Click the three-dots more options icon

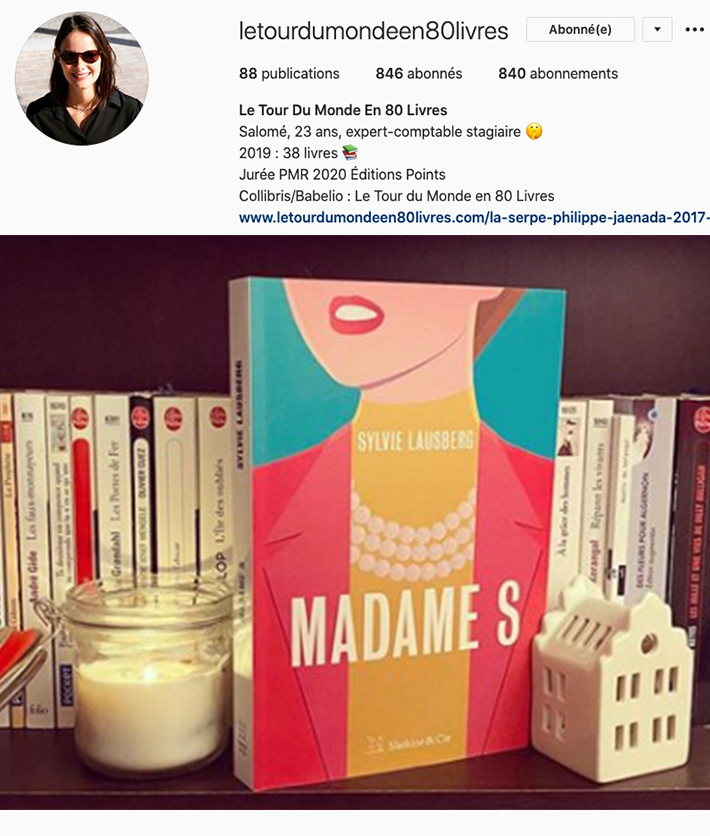(x=695, y=29)
